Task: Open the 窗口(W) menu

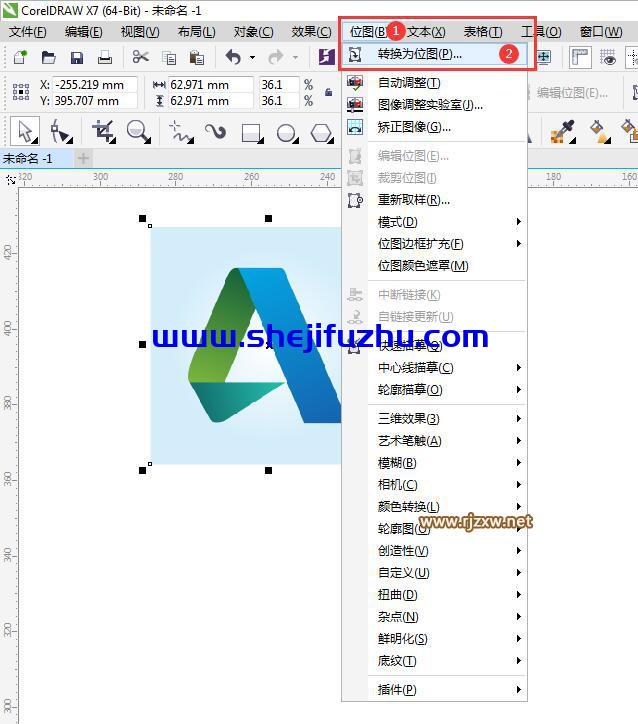Action: click(x=601, y=32)
